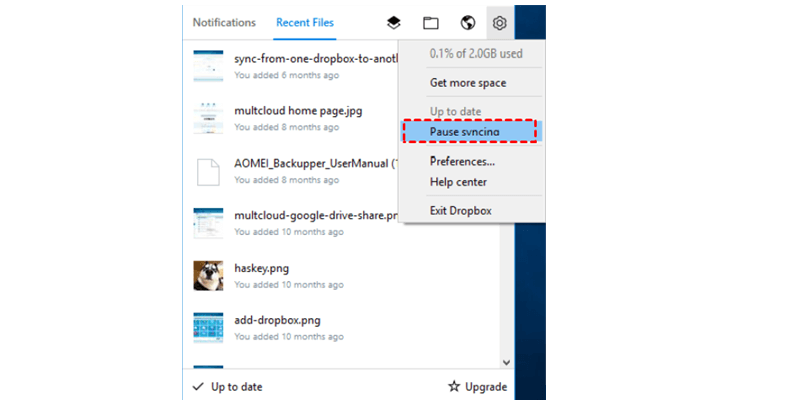Open the Dropbox Paper layers icon
The width and height of the screenshot is (800, 400).
pos(393,23)
